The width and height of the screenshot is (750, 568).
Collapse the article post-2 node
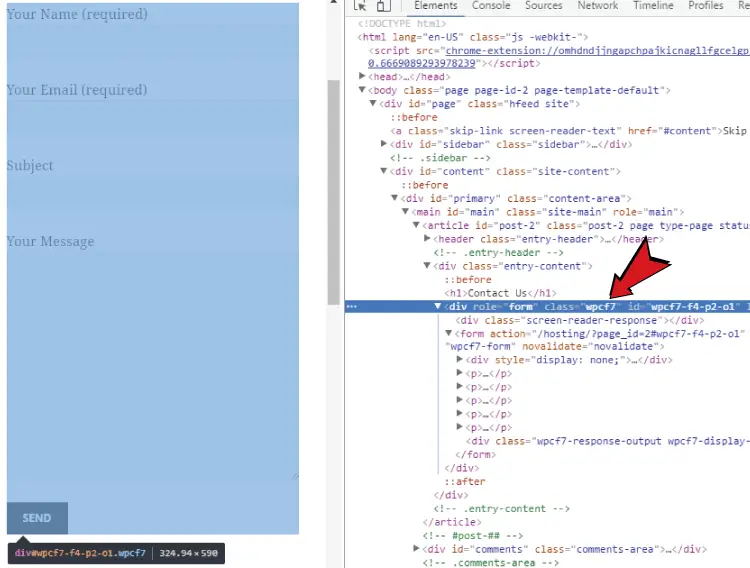click(x=416, y=225)
